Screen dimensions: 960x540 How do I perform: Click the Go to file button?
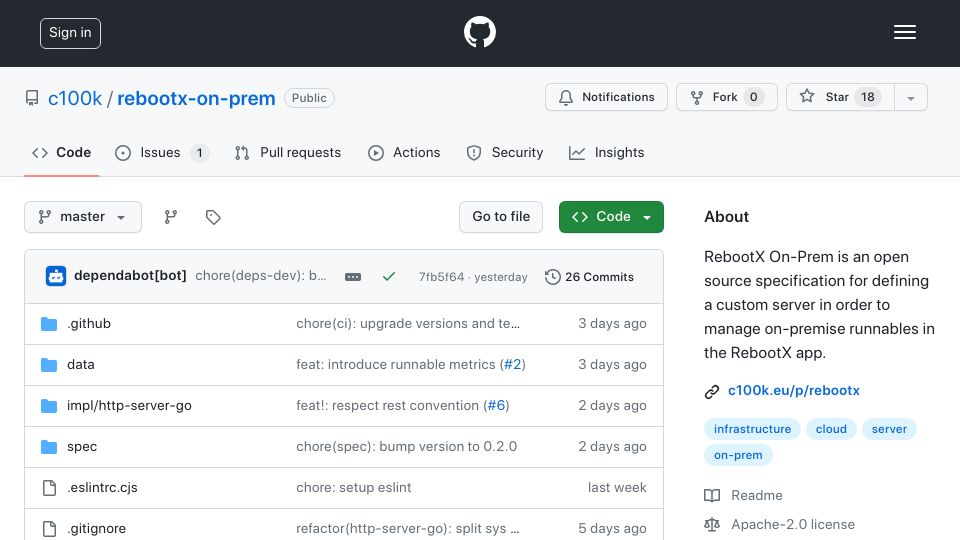point(501,217)
